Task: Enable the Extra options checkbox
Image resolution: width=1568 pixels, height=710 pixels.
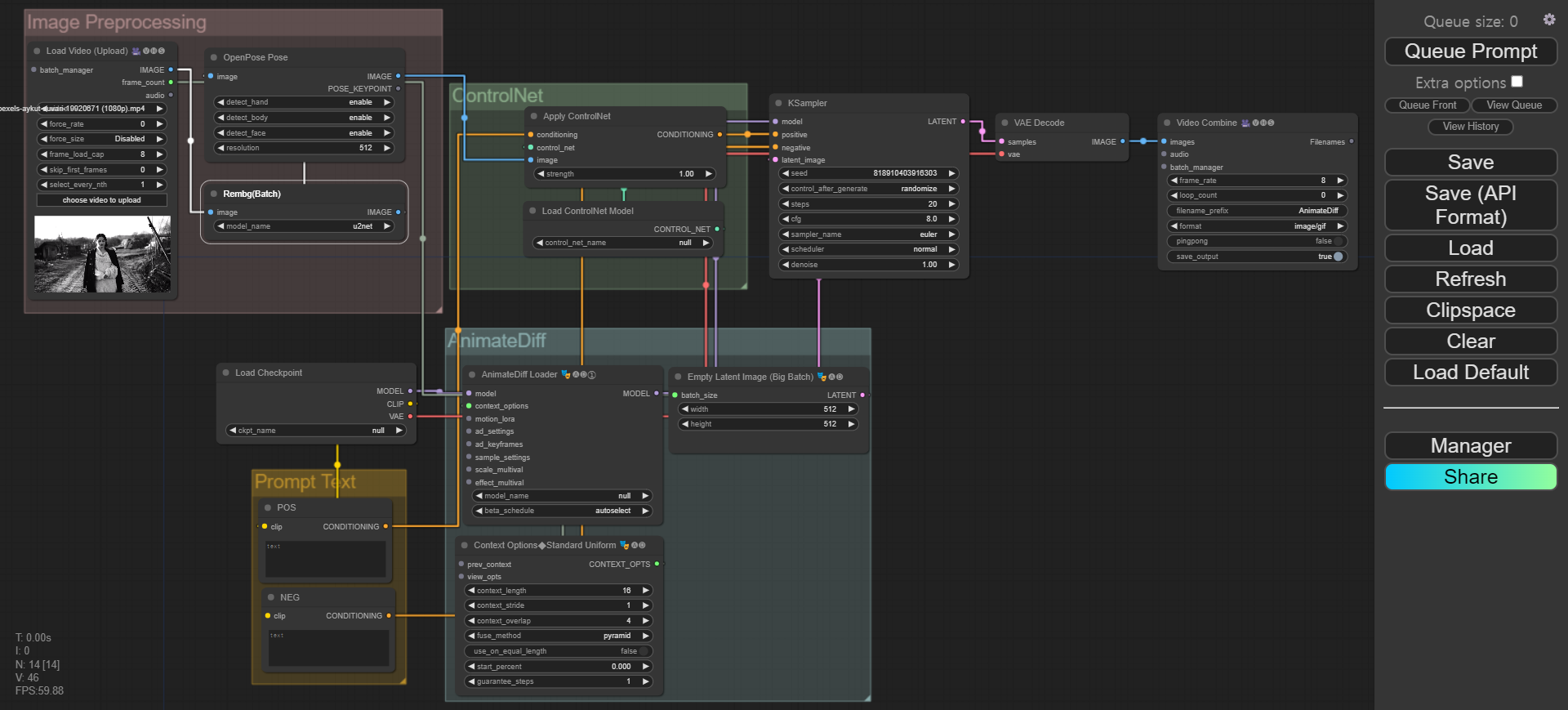Action: pyautogui.click(x=1517, y=82)
